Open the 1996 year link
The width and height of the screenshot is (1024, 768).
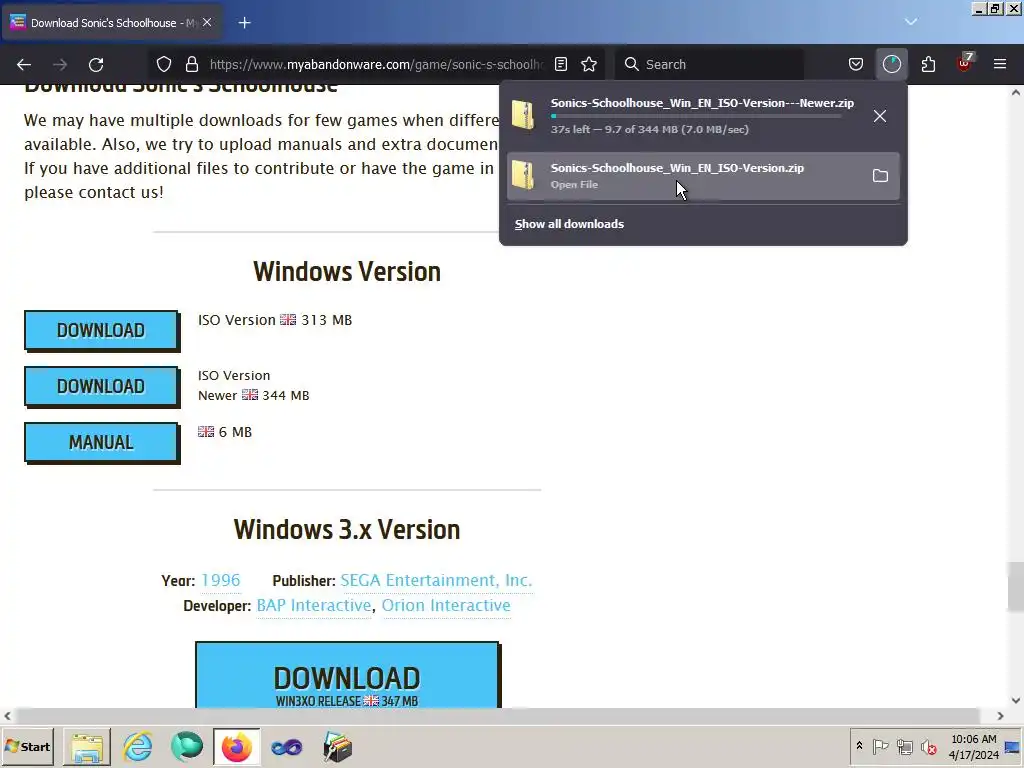click(220, 580)
